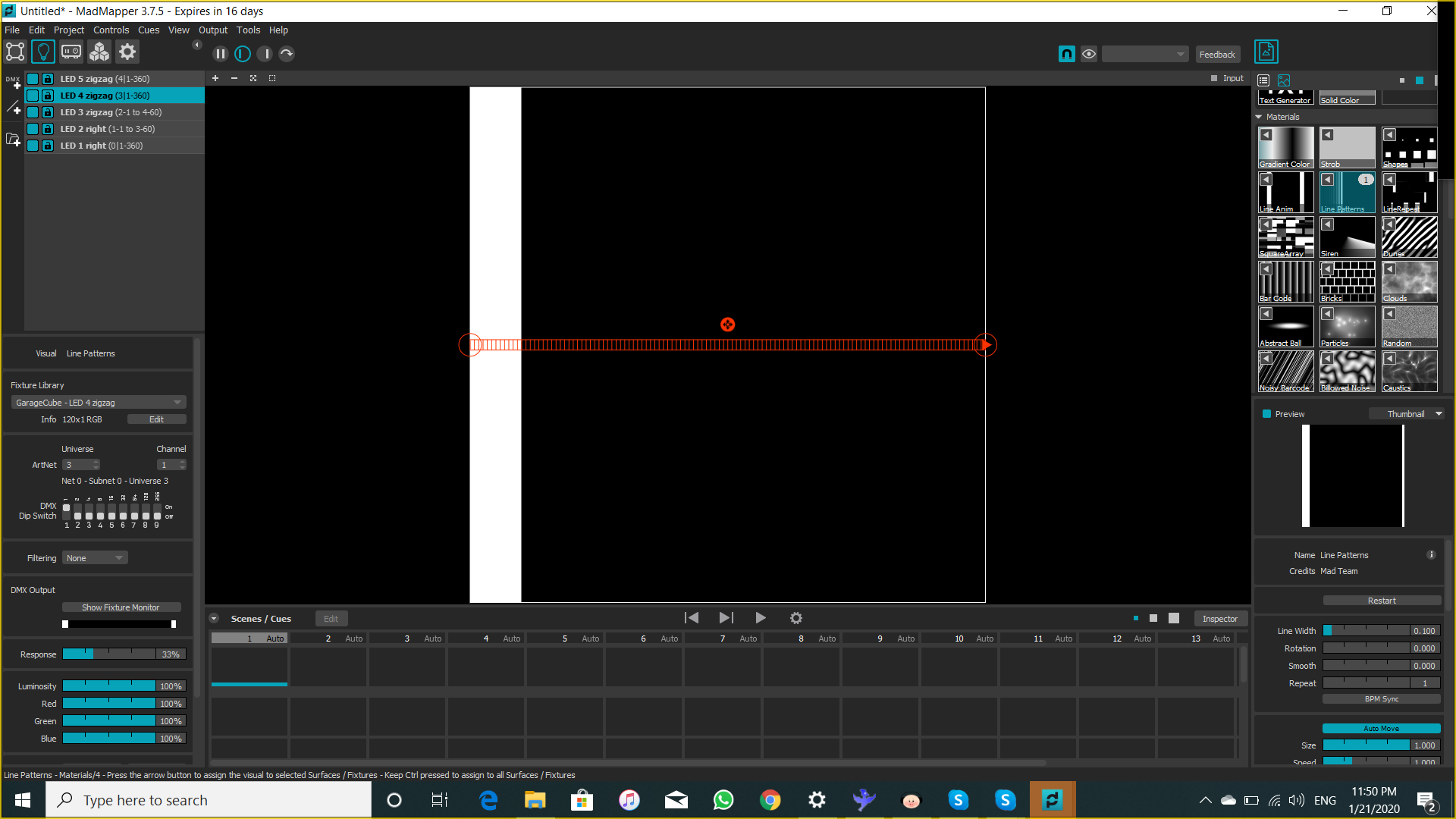The height and width of the screenshot is (819, 1456).
Task: Click the Restart button
Action: coord(1382,601)
